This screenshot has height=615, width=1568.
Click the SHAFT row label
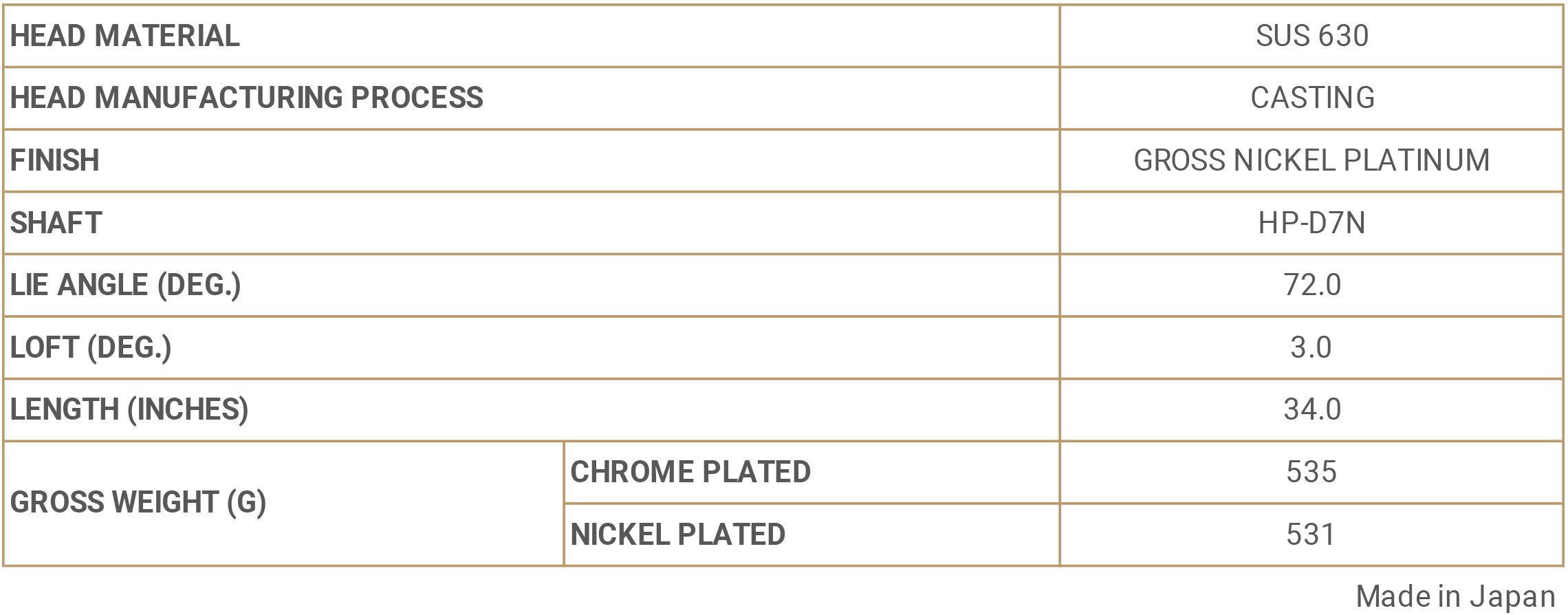coord(56,223)
